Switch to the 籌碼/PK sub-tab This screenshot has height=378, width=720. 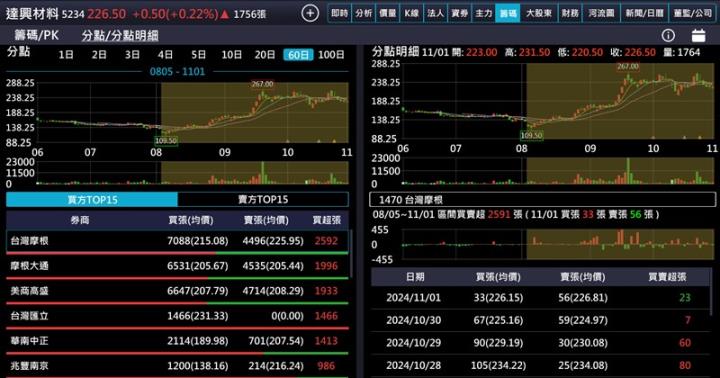(36, 35)
